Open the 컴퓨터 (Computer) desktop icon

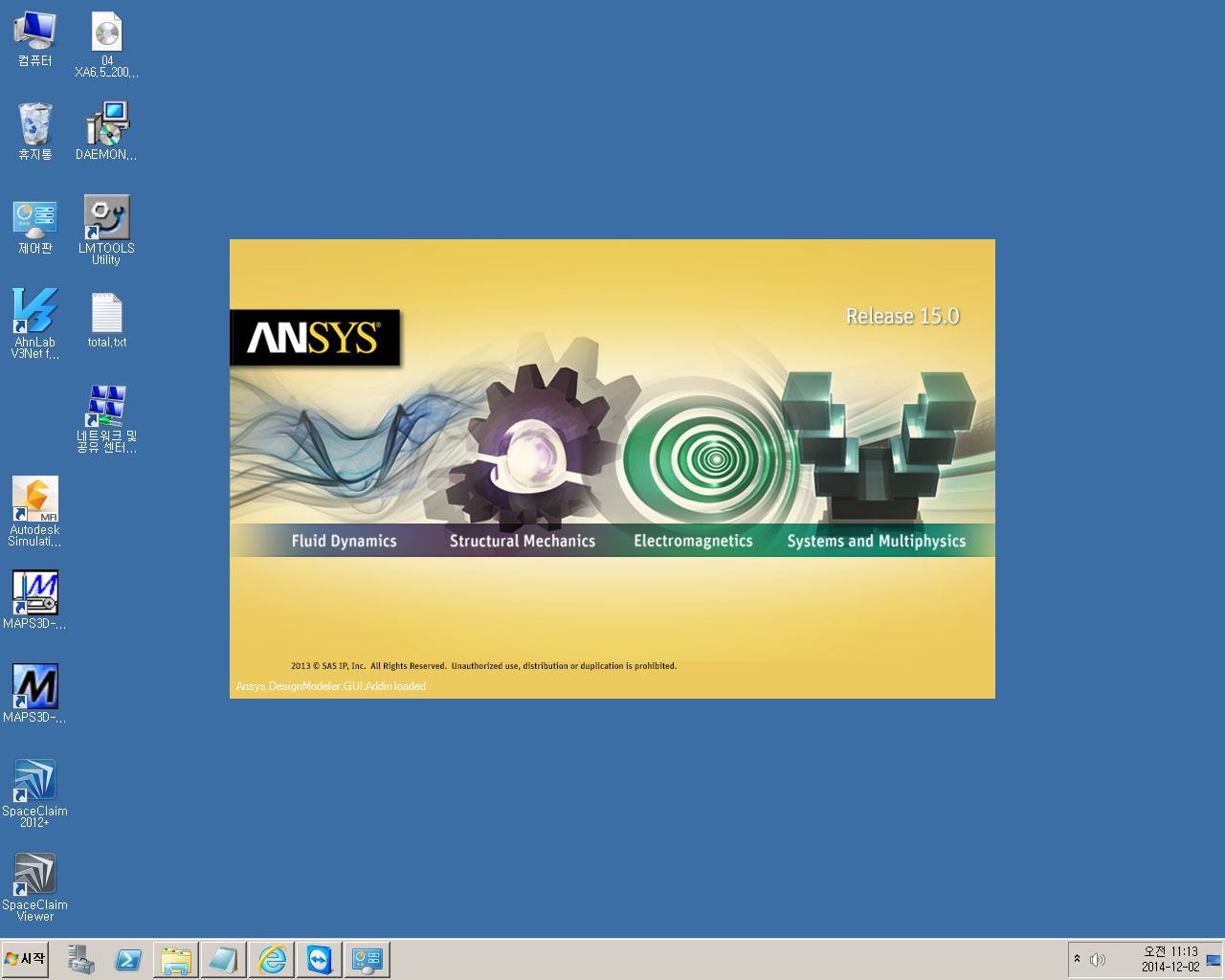(35, 39)
